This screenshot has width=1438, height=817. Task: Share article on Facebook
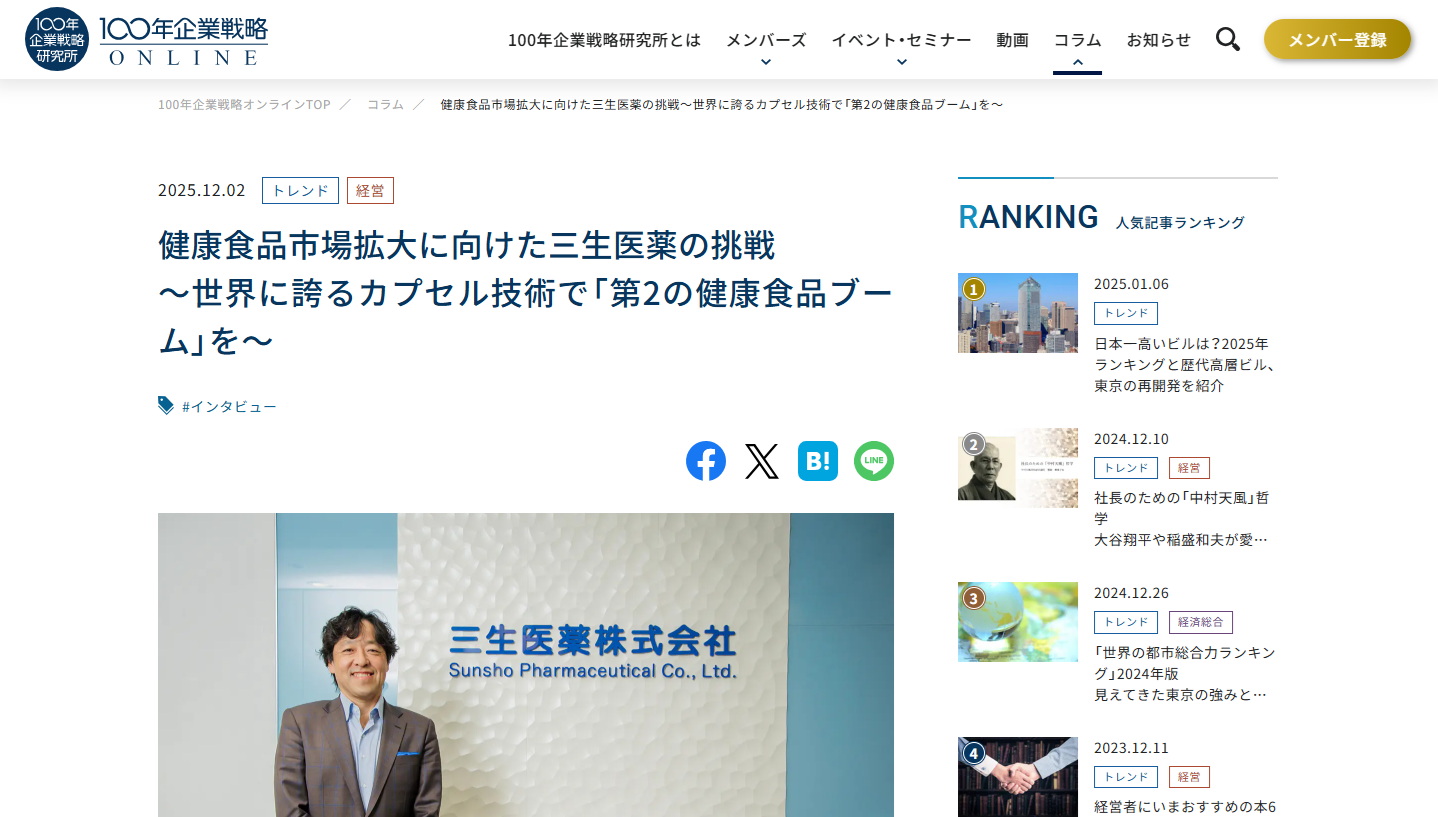point(706,461)
